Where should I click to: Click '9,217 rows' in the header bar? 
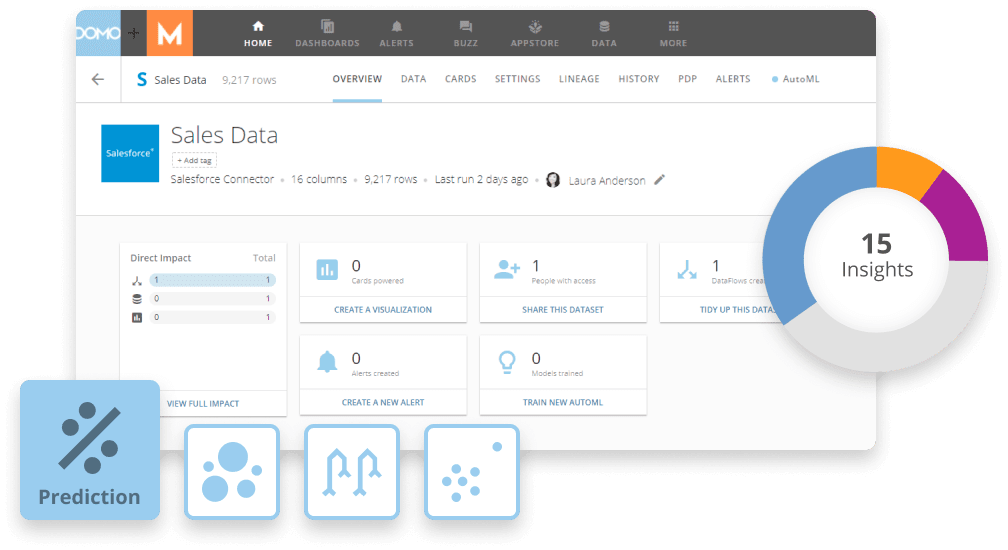(x=249, y=80)
